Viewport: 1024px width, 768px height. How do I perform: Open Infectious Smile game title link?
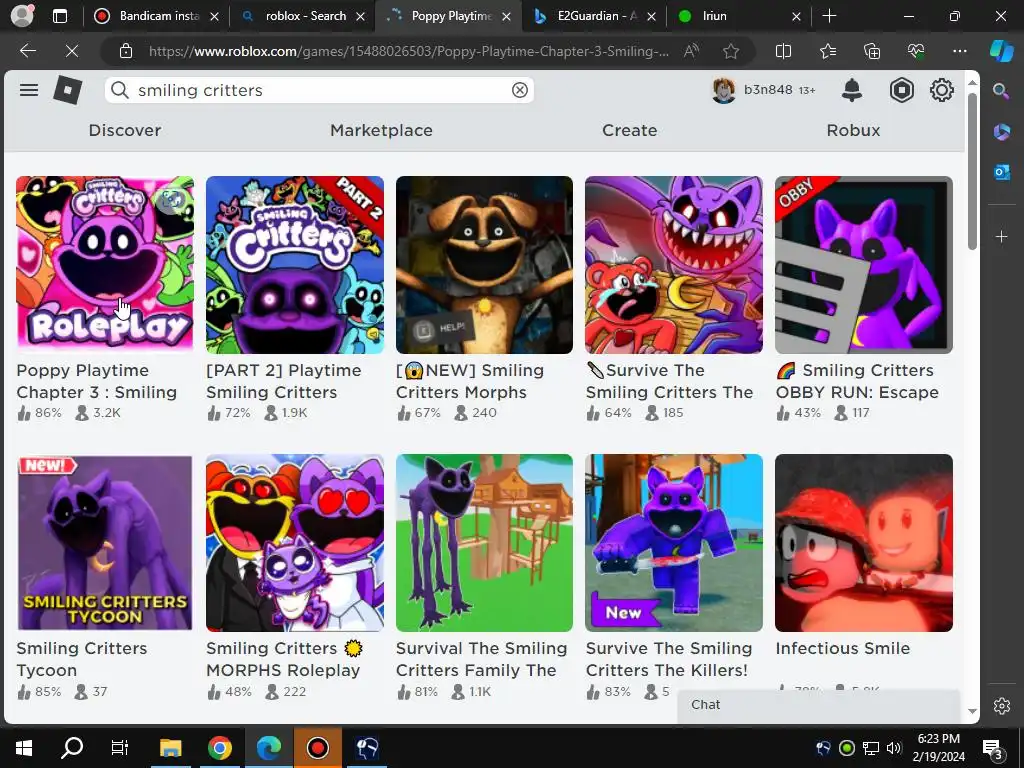pyautogui.click(x=842, y=648)
